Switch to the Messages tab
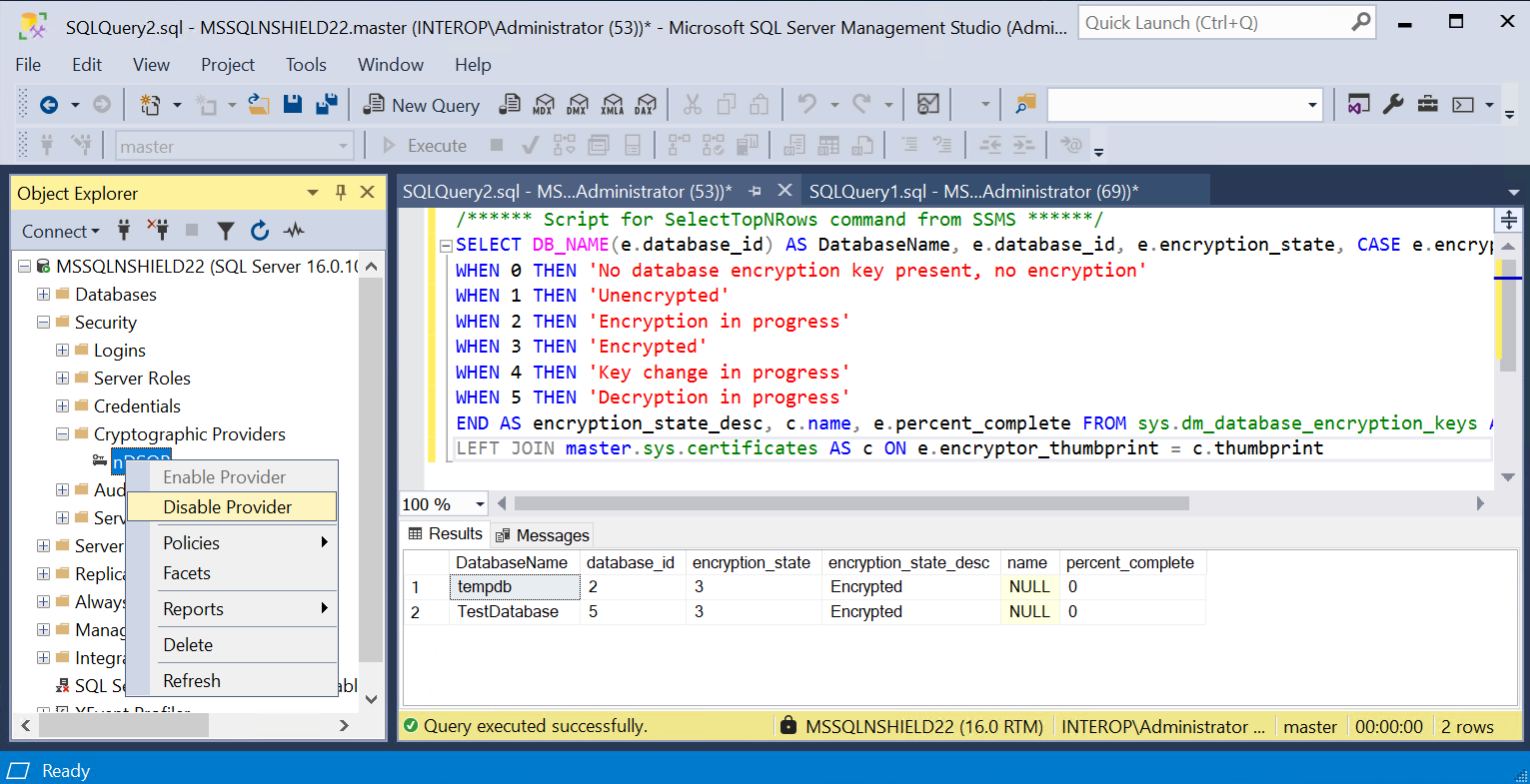 tap(542, 535)
